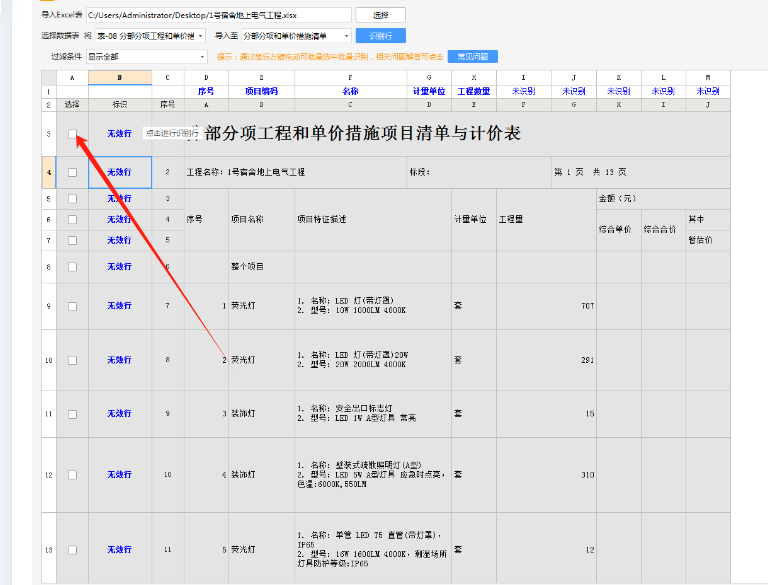Click the 综合单价 cell
The image size is (768, 585).
pos(619,230)
